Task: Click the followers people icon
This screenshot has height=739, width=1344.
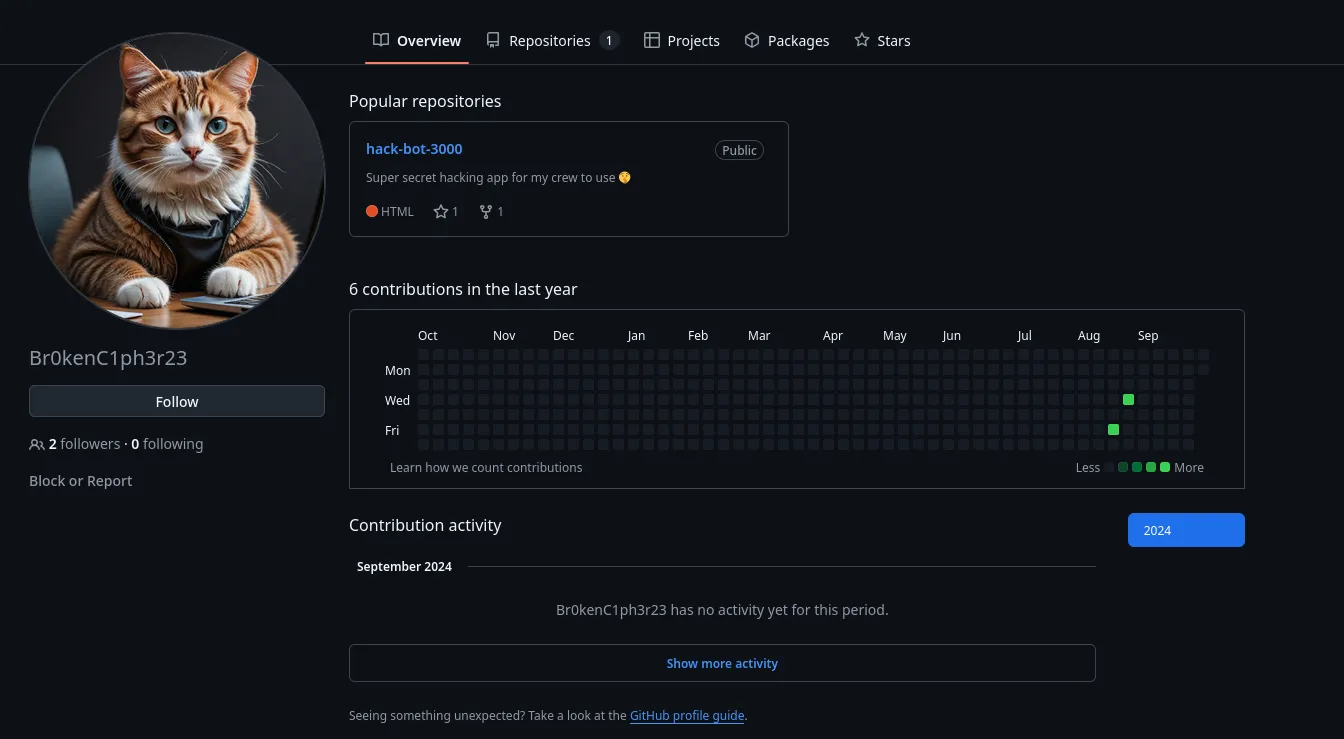Action: click(x=37, y=444)
